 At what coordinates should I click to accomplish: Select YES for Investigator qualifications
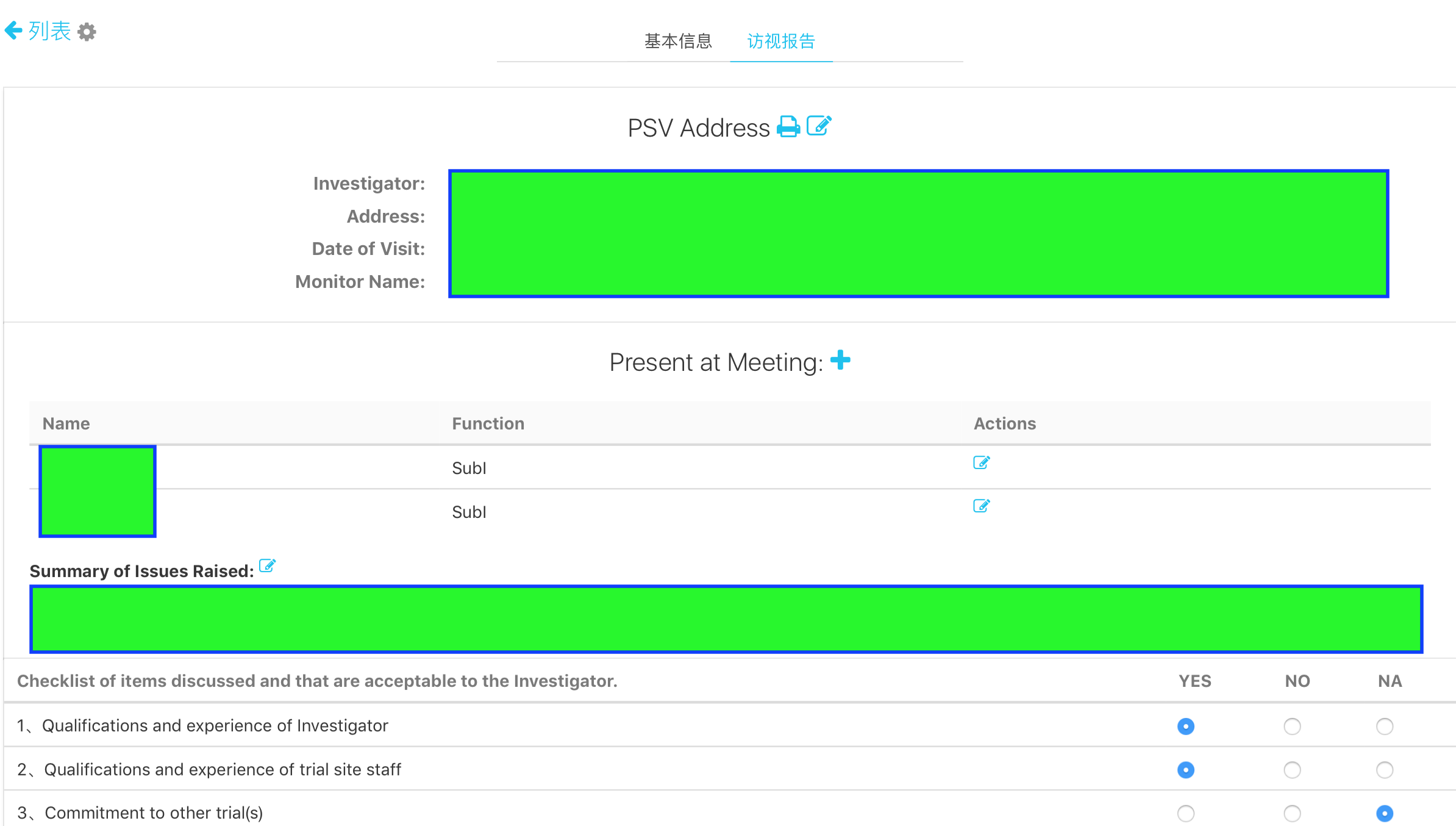1185,726
